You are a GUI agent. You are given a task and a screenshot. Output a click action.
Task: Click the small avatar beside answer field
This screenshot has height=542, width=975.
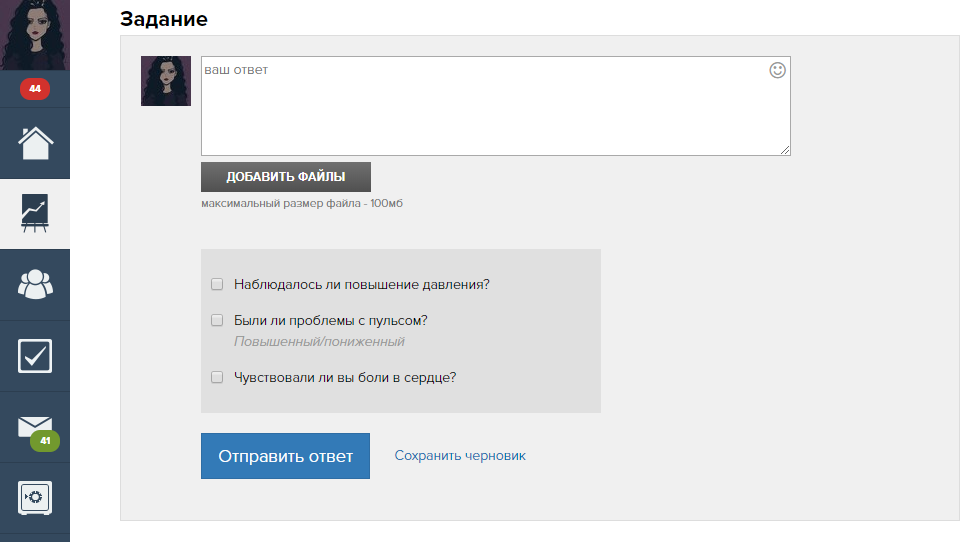(x=166, y=81)
